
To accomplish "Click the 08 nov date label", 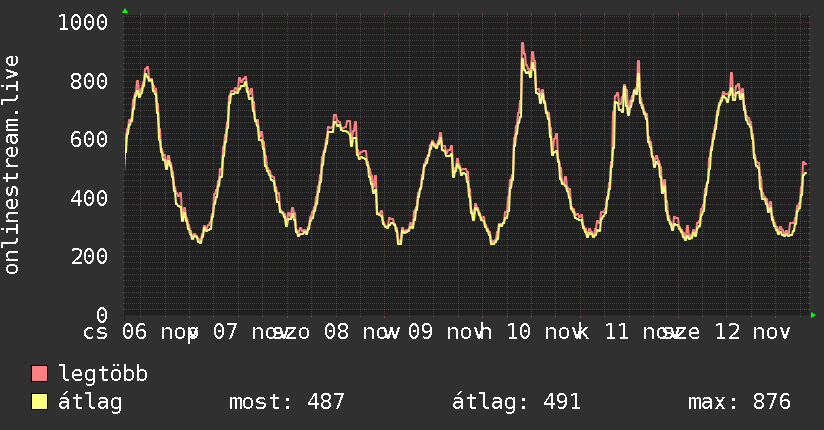I will pos(360,332).
